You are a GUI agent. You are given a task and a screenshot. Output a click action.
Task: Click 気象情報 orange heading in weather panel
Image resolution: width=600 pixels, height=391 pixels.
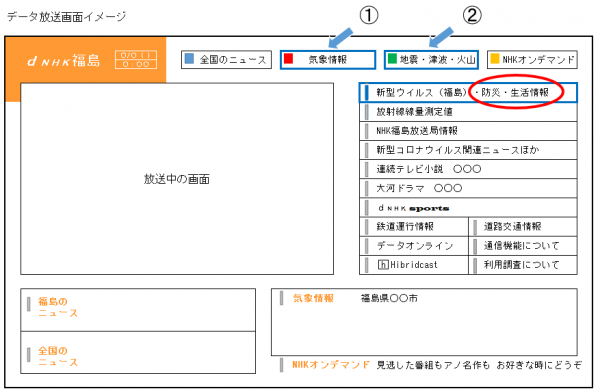coord(313,298)
